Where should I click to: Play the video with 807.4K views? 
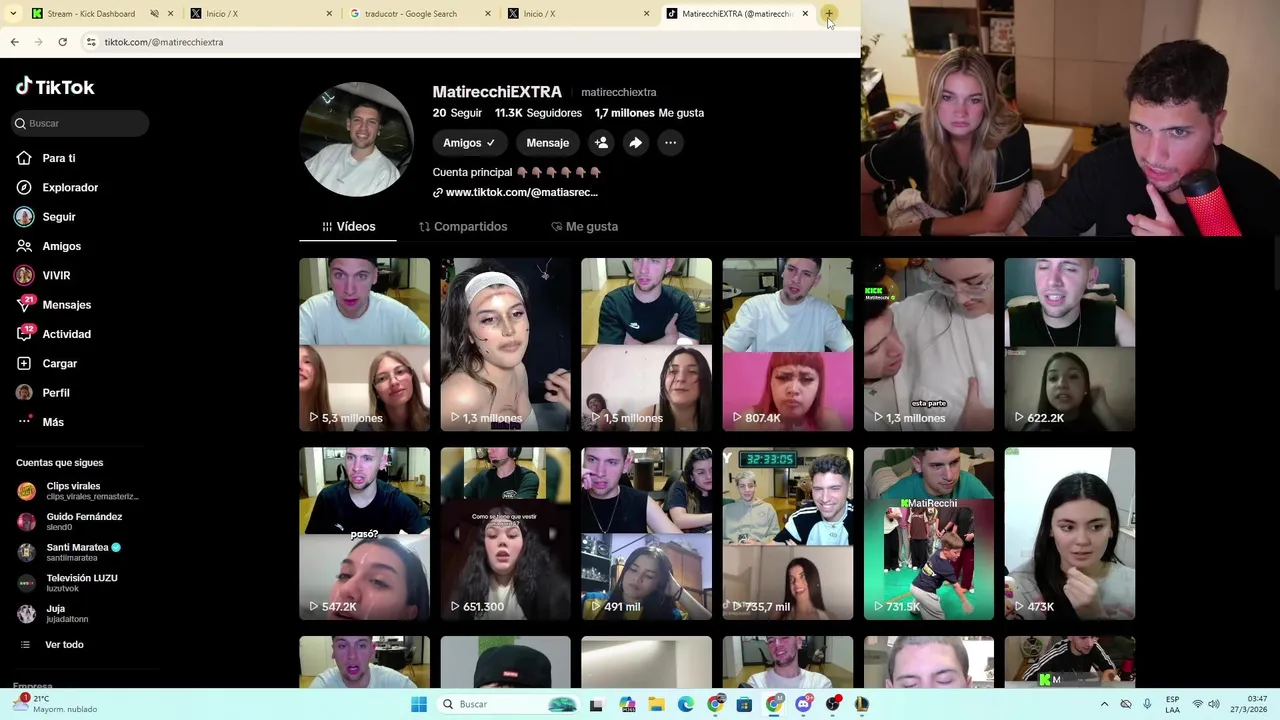tap(787, 344)
